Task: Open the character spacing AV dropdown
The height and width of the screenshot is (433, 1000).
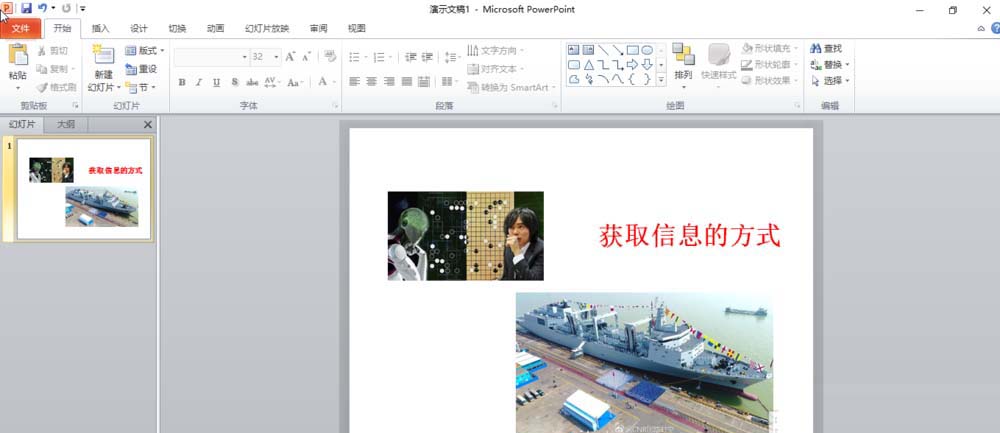Action: (272, 82)
